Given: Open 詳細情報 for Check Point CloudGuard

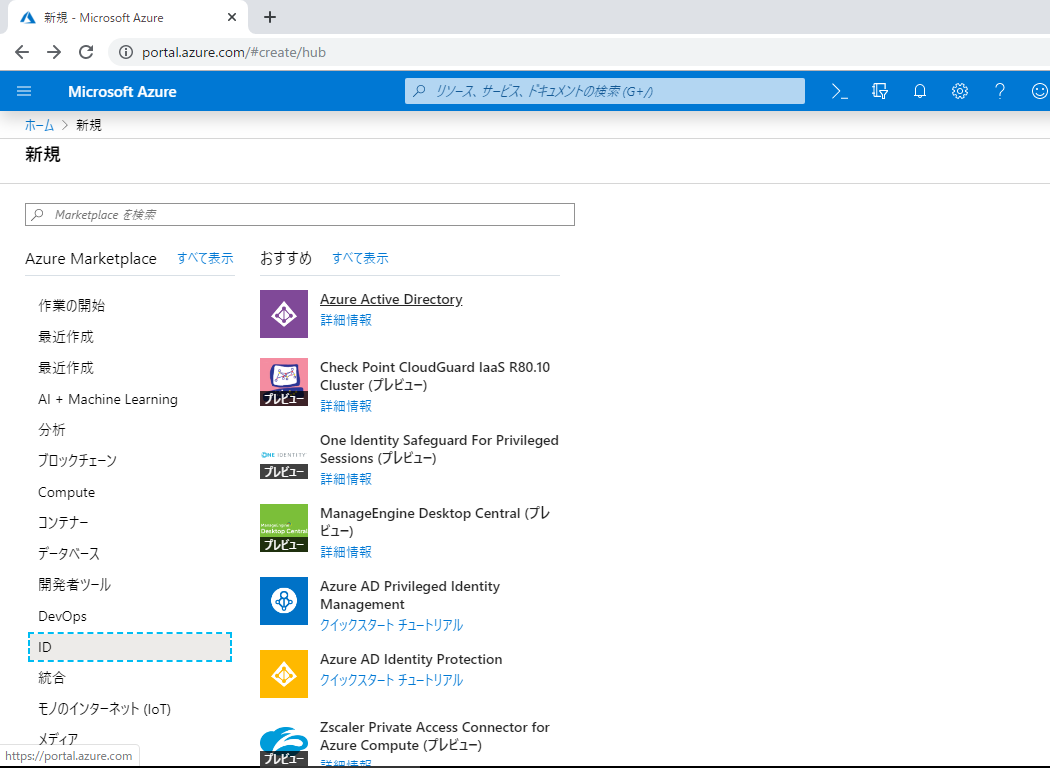Looking at the screenshot, I should 346,406.
